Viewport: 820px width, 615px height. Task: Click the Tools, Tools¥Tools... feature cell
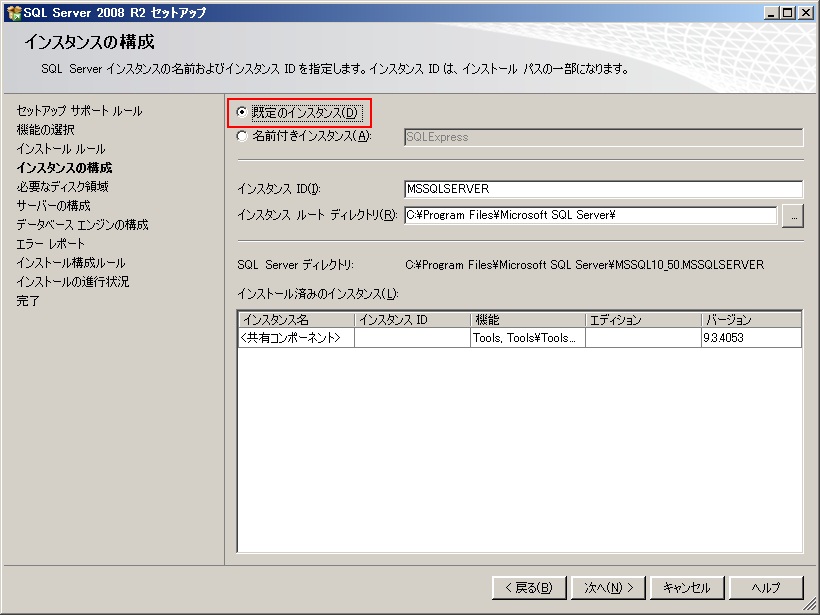528,338
